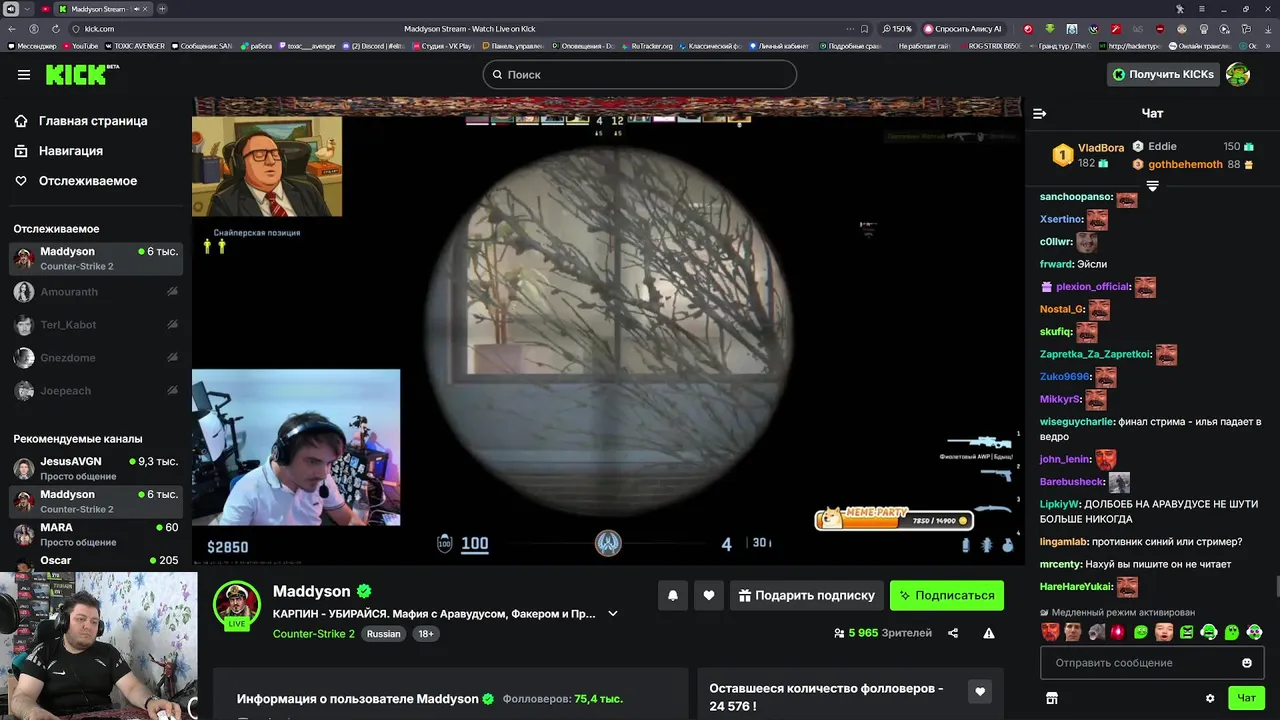Click username plexion_official in chat
Image resolution: width=1280 pixels, height=720 pixels.
[x=1093, y=287]
